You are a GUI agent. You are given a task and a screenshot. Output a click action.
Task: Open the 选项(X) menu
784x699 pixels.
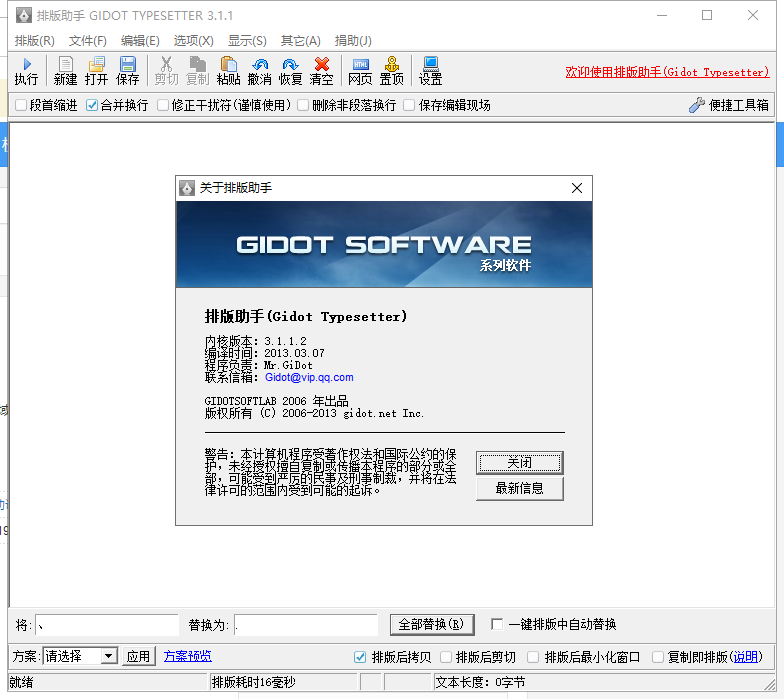point(193,41)
